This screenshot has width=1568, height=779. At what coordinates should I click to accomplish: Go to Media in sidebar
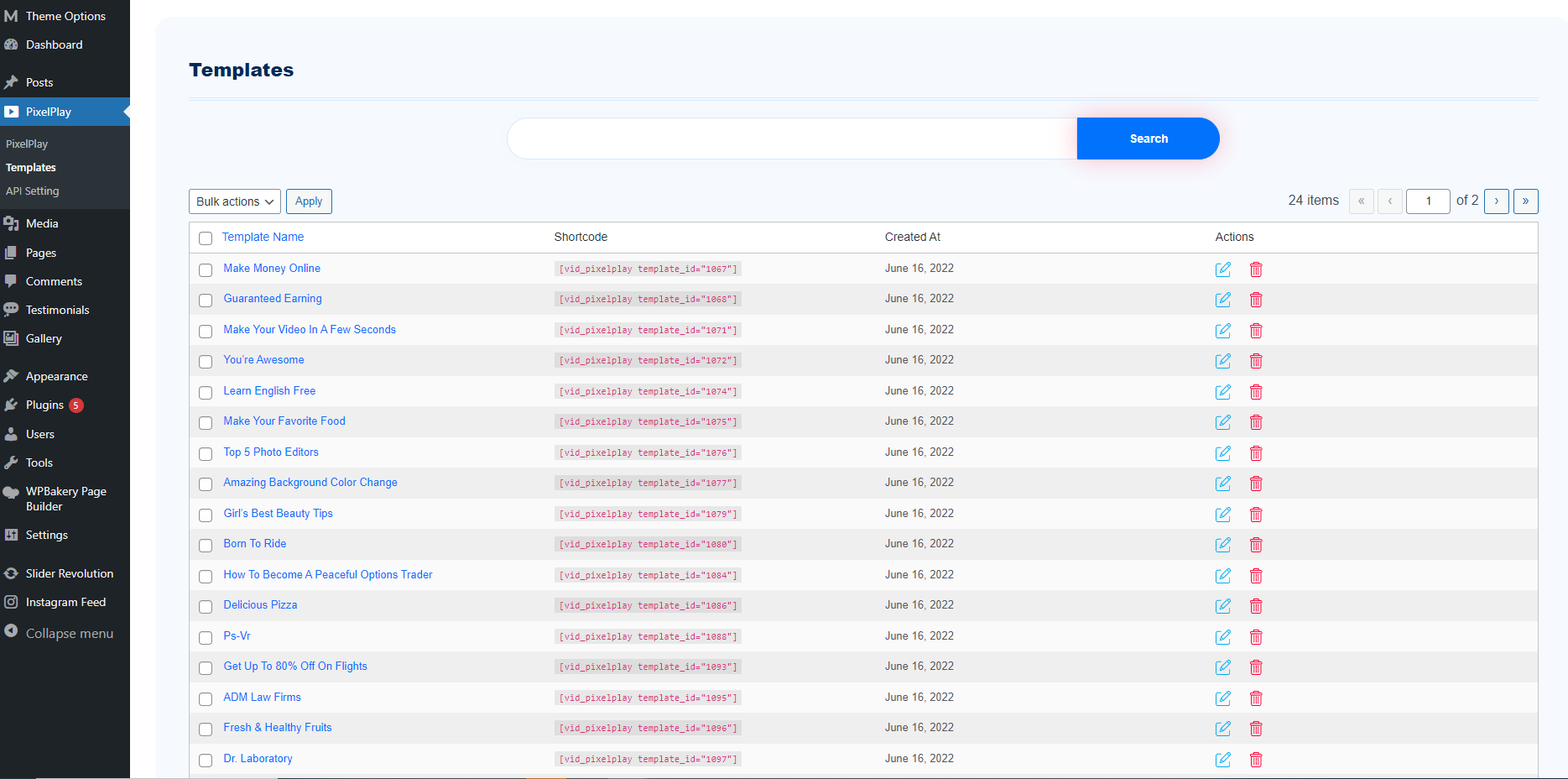(x=42, y=223)
